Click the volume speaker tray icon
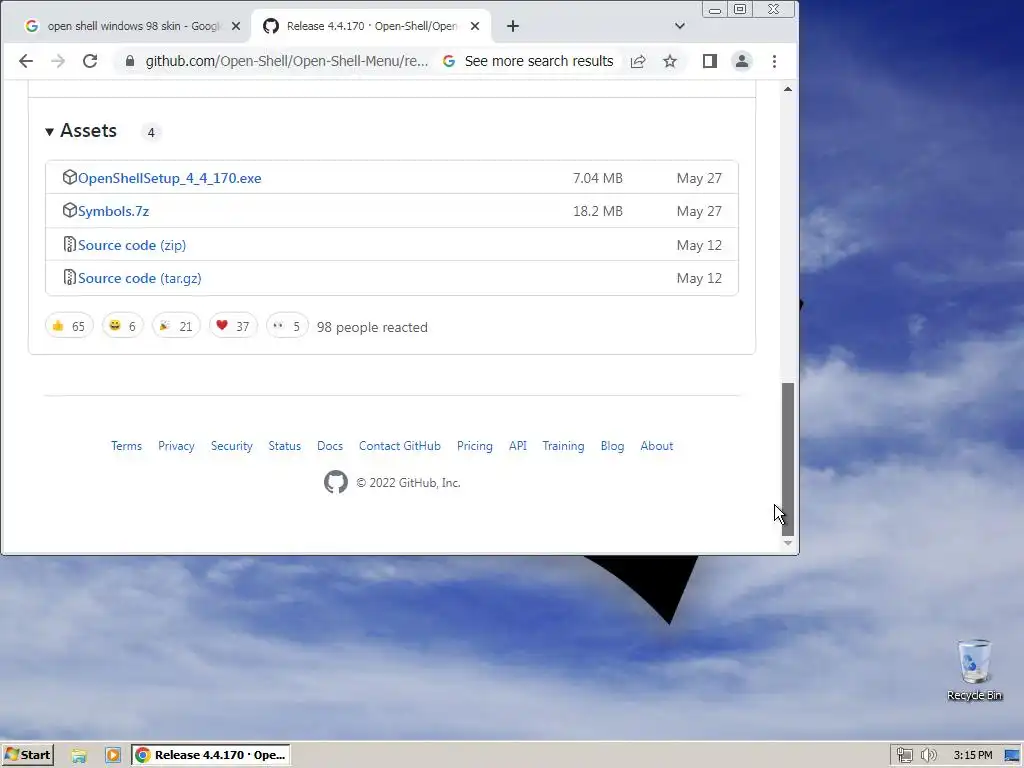 [x=929, y=756]
